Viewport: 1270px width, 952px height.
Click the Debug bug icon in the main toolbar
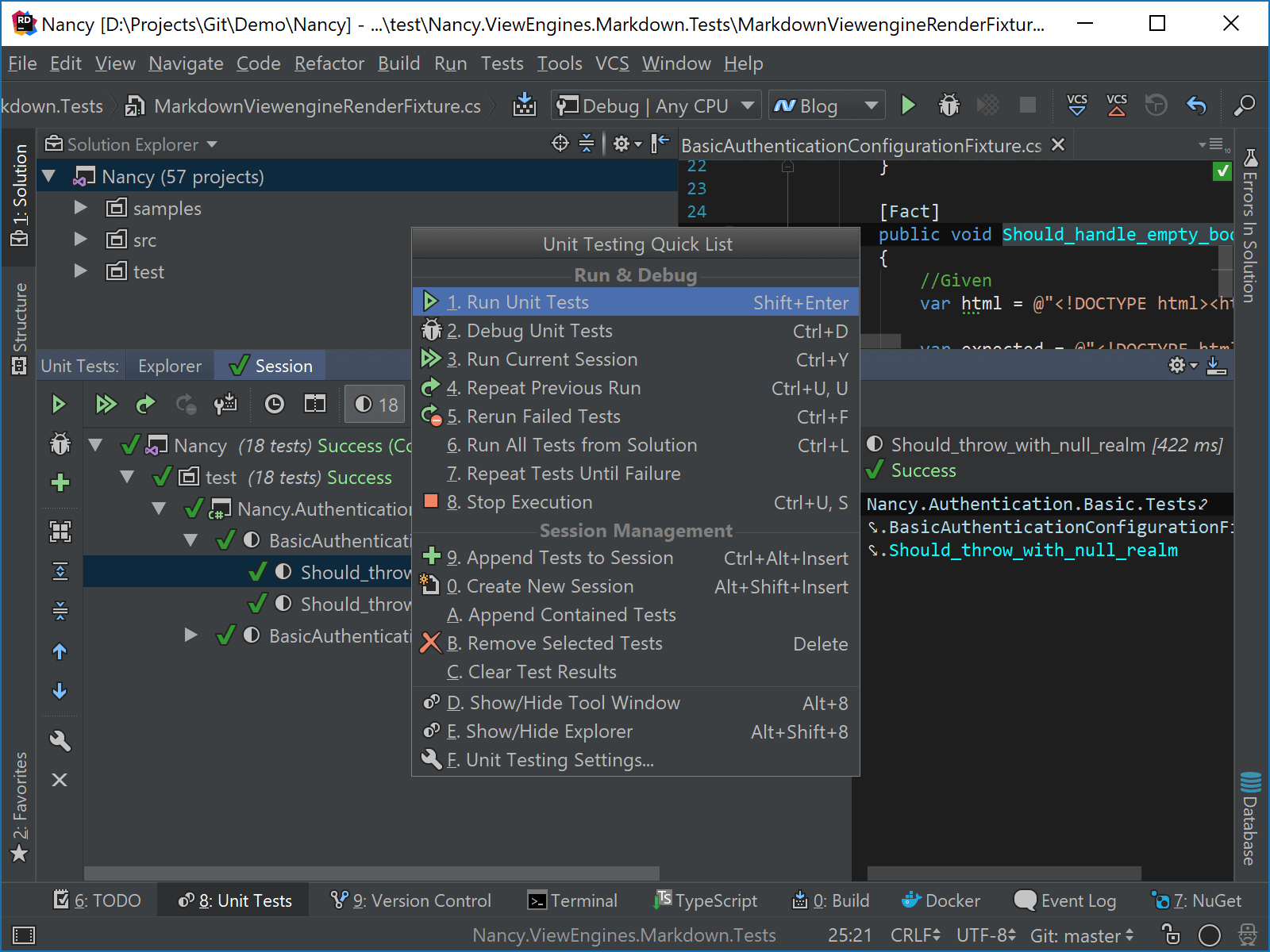point(949,106)
